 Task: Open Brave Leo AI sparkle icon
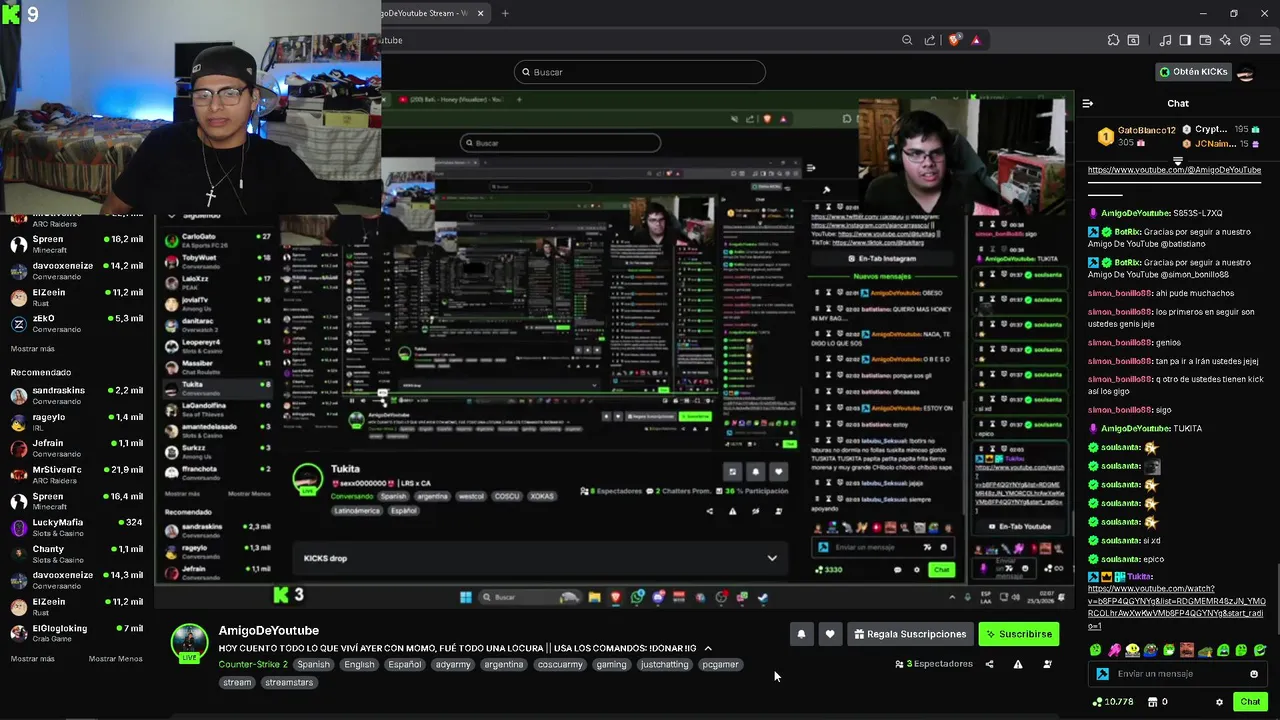pos(1225,40)
